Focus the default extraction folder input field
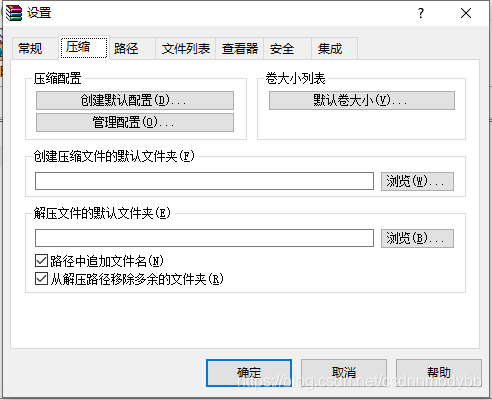Screen dimensions: 492x400 [204, 238]
